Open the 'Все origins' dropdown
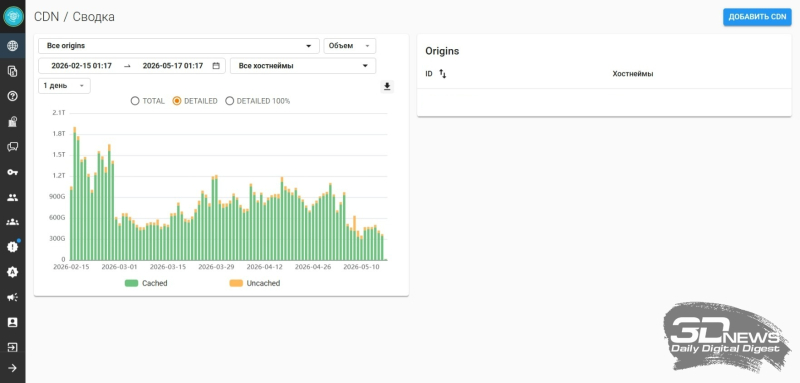The height and width of the screenshot is (383, 800). pyautogui.click(x=179, y=46)
